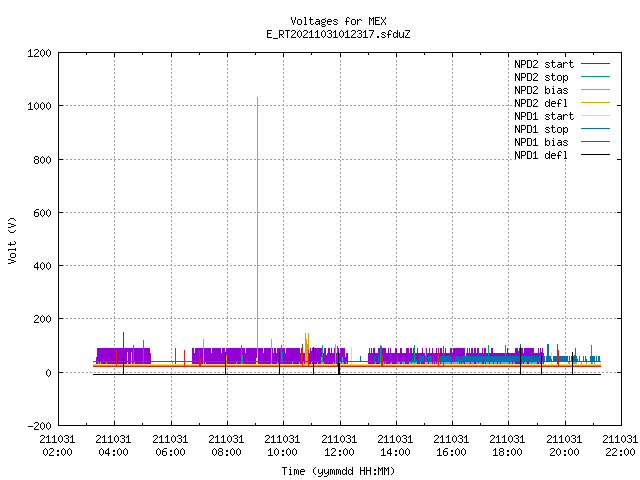This screenshot has width=640, height=480.
Task: Click the 600 y-axis tick label
Action: pyautogui.click(x=42, y=213)
